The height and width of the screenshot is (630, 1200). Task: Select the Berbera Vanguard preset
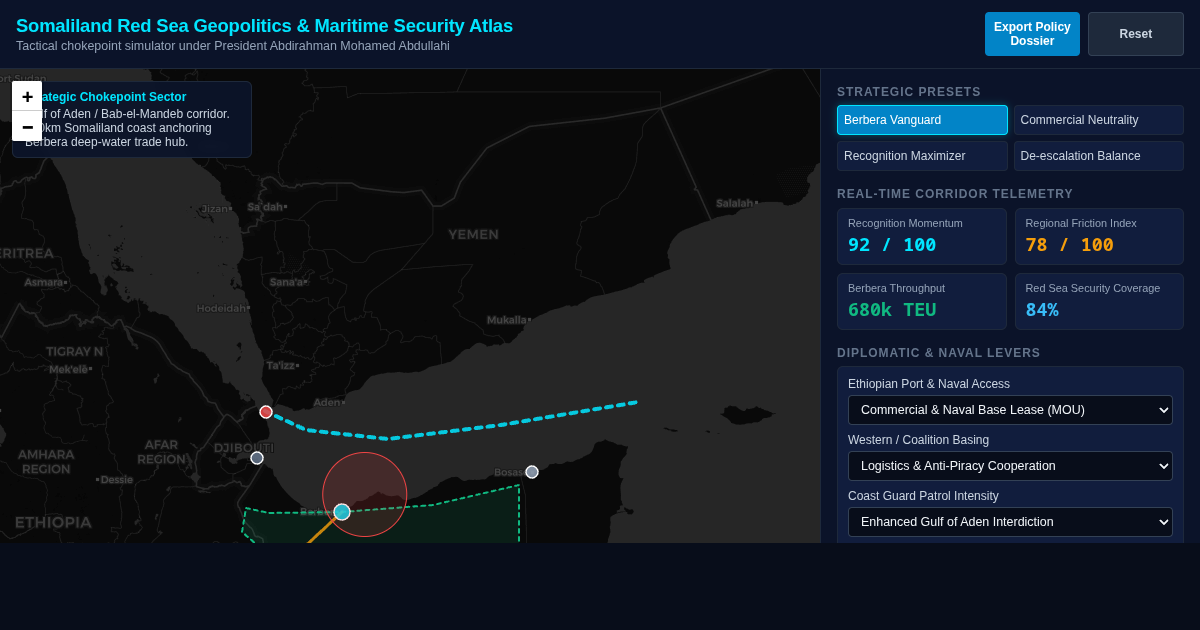point(922,120)
